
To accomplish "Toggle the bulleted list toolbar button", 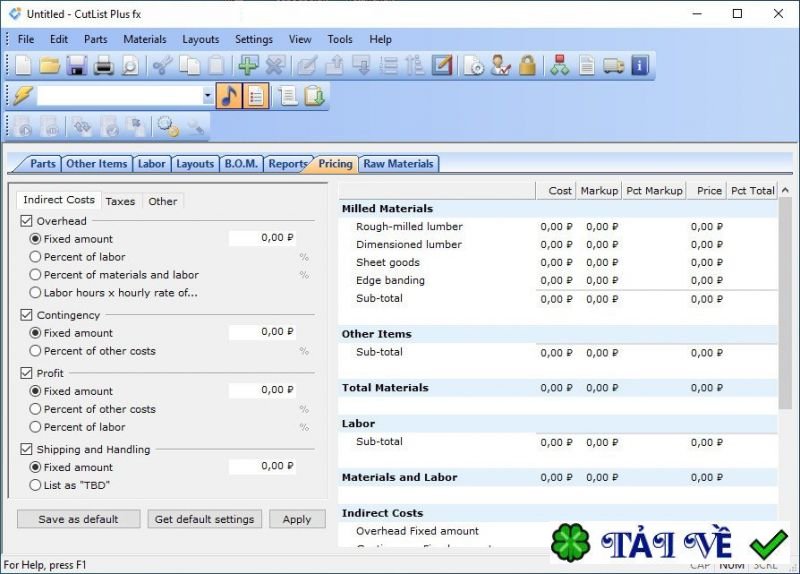I will [x=256, y=96].
